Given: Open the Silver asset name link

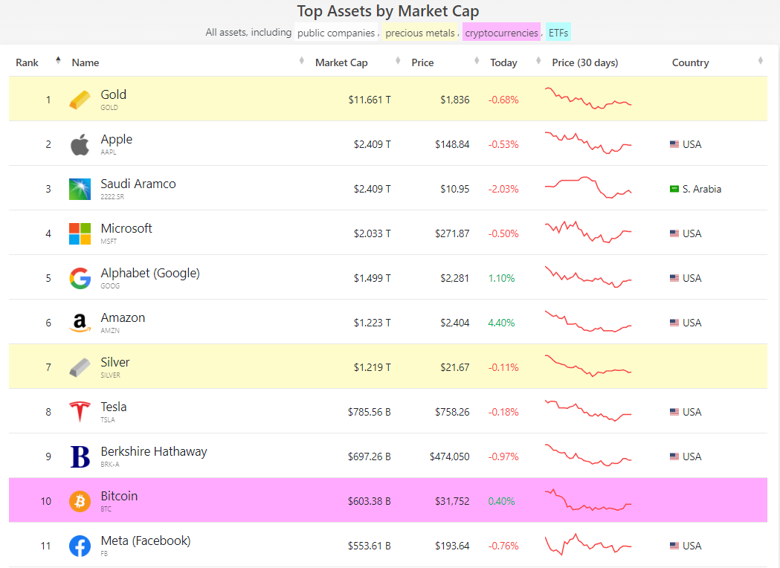Looking at the screenshot, I should pos(115,363).
